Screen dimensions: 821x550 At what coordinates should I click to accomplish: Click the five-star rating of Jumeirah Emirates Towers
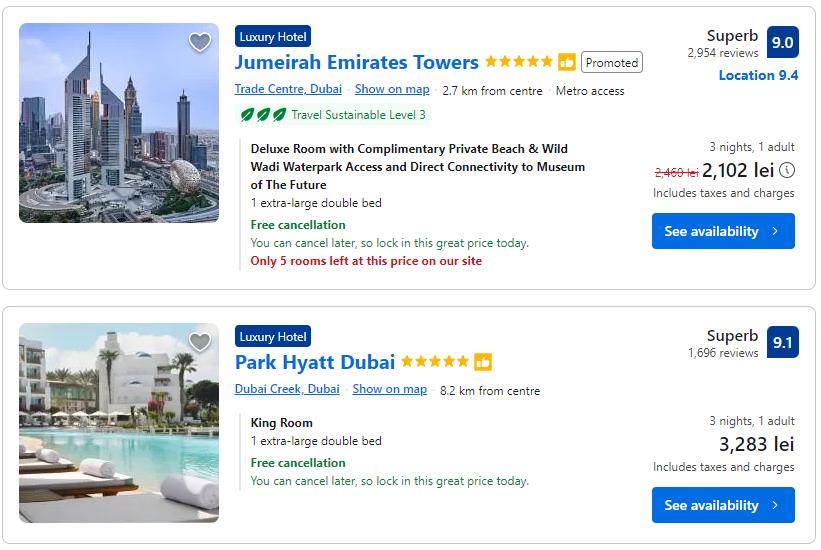coord(518,62)
